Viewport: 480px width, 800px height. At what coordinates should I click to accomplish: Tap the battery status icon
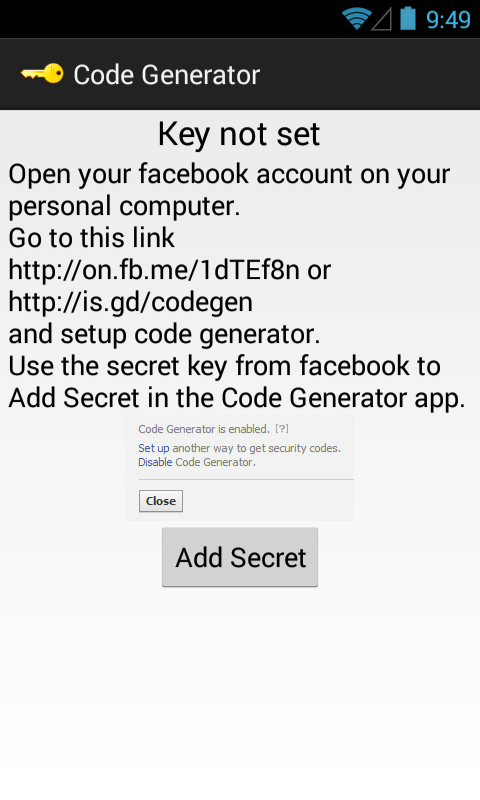pyautogui.click(x=407, y=18)
